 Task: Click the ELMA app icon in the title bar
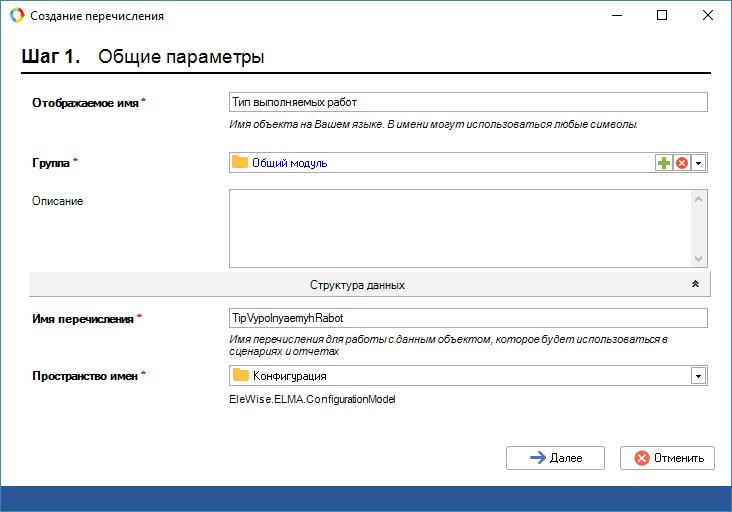click(17, 15)
